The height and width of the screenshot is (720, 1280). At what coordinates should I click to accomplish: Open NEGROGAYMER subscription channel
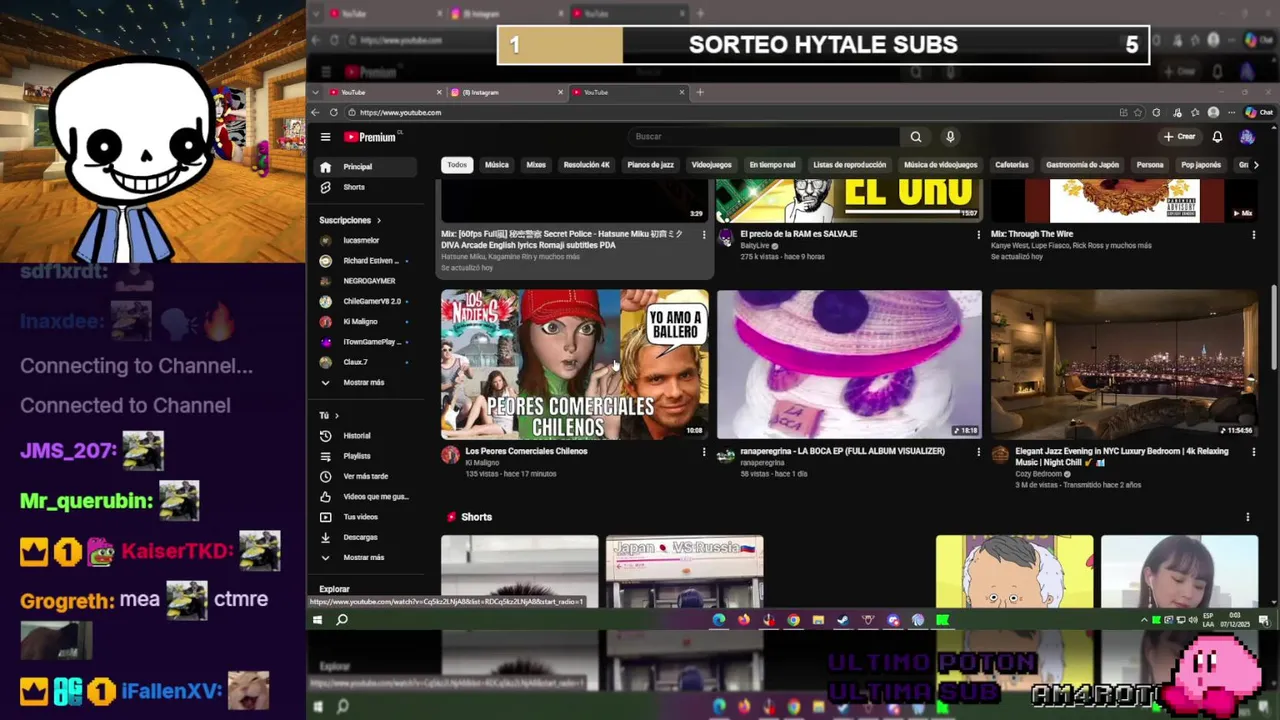coord(363,281)
